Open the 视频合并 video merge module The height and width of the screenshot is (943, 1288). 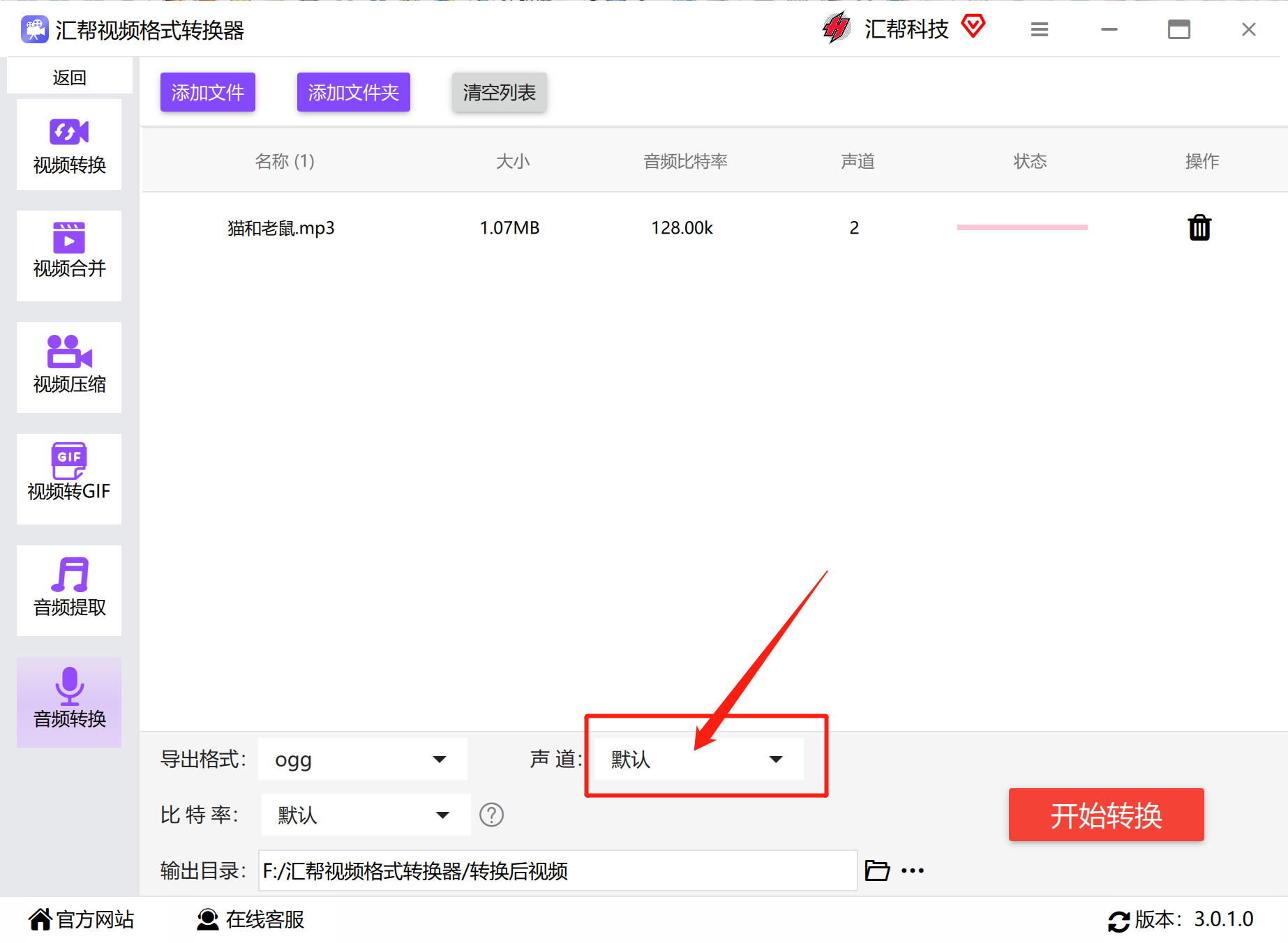(x=69, y=256)
